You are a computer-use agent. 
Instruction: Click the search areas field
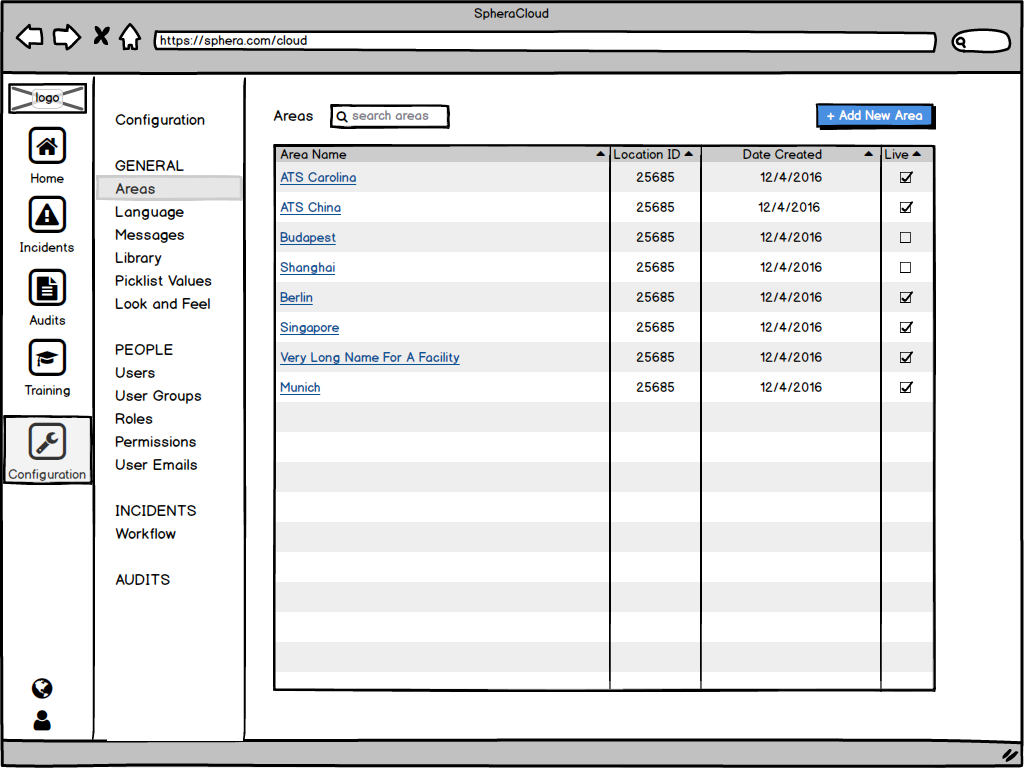pos(390,116)
